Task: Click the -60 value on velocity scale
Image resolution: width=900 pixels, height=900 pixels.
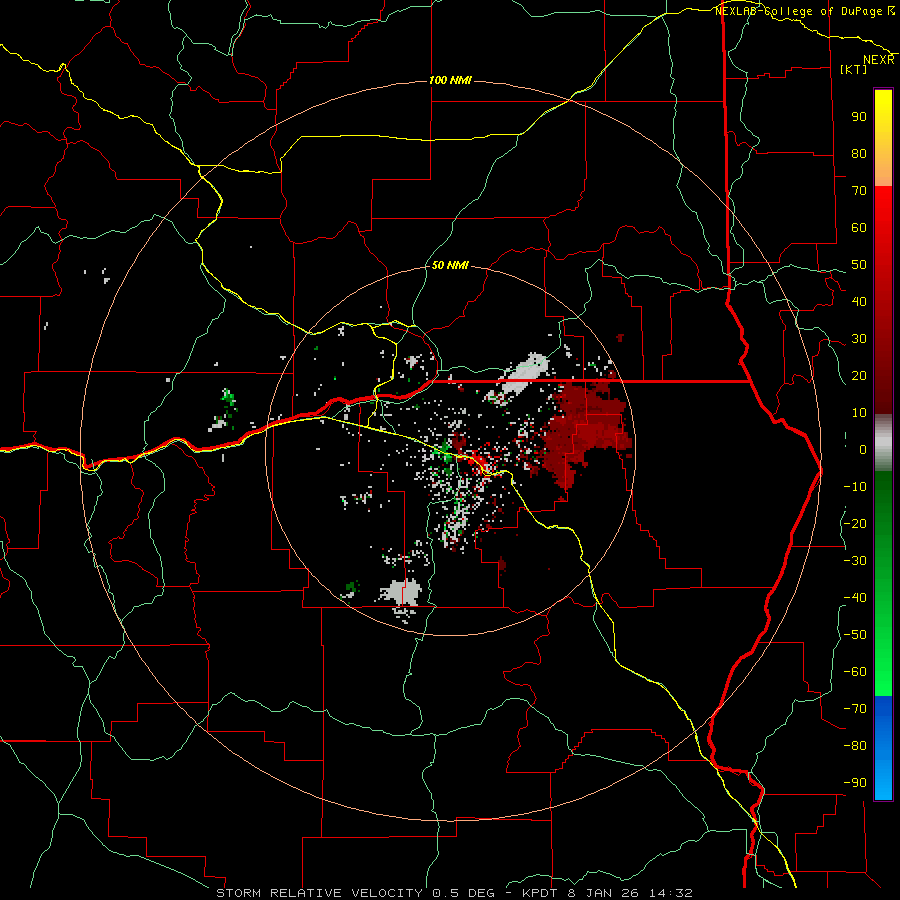Action: pyautogui.click(x=855, y=672)
